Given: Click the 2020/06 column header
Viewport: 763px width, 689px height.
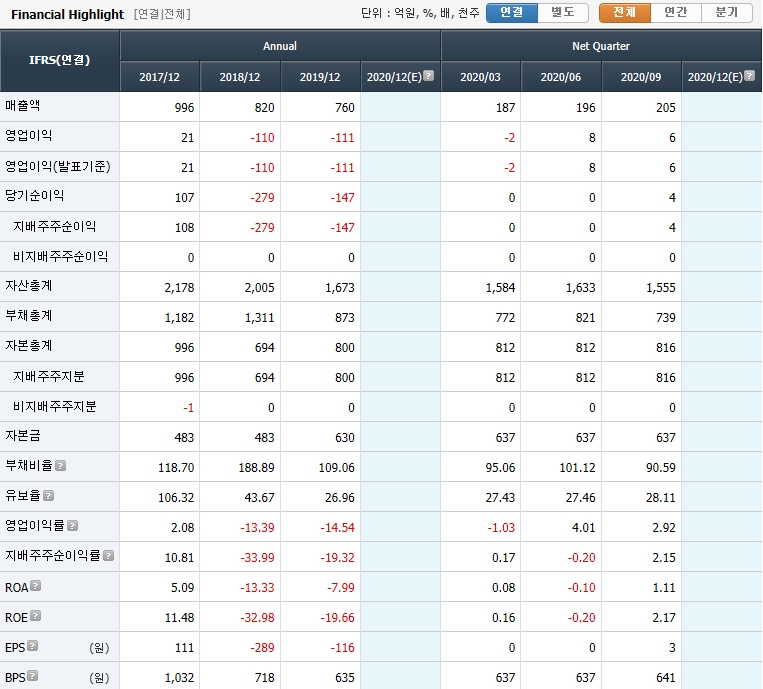Looking at the screenshot, I should click(x=561, y=77).
